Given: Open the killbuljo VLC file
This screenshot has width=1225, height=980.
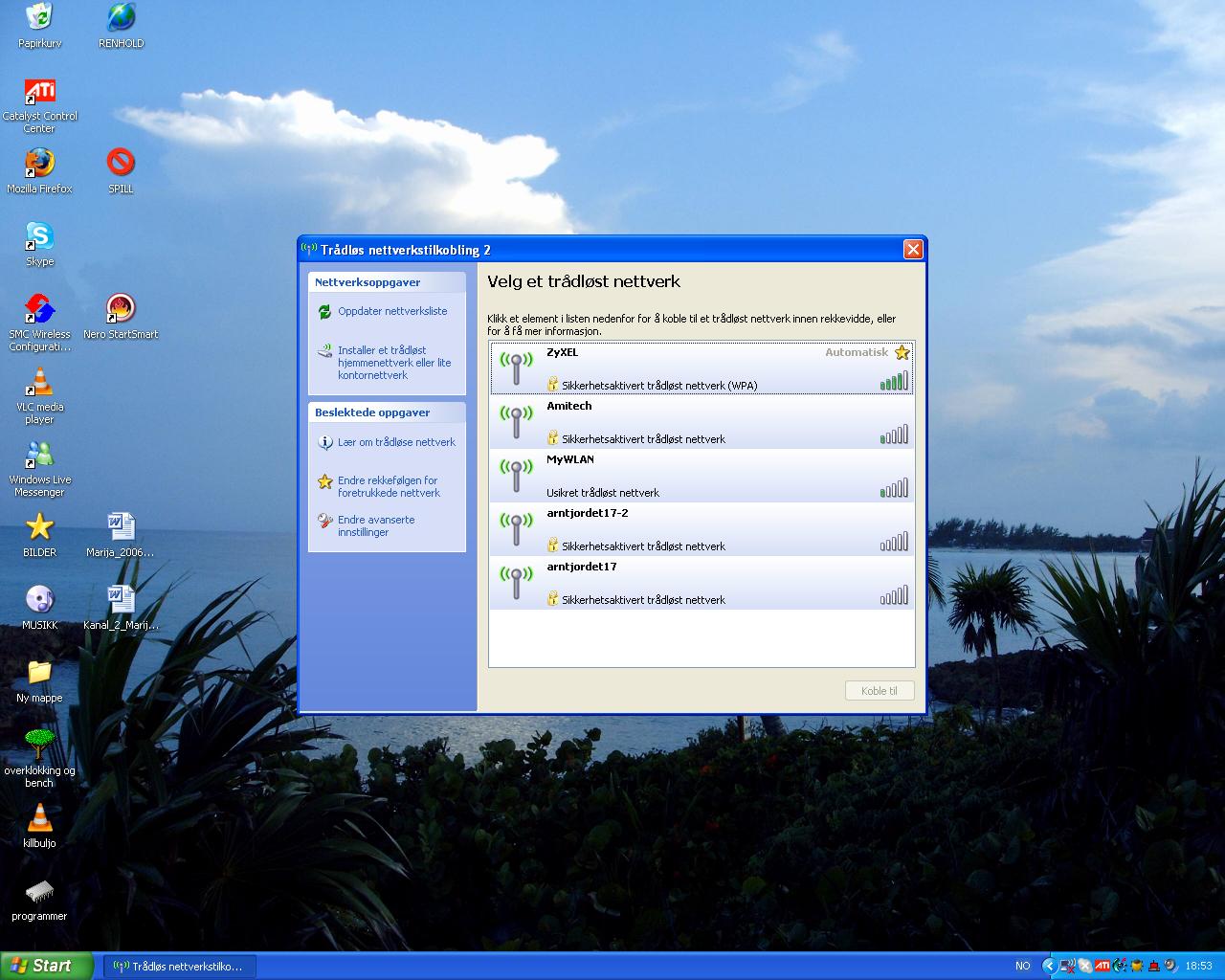Looking at the screenshot, I should pyautogui.click(x=39, y=826).
